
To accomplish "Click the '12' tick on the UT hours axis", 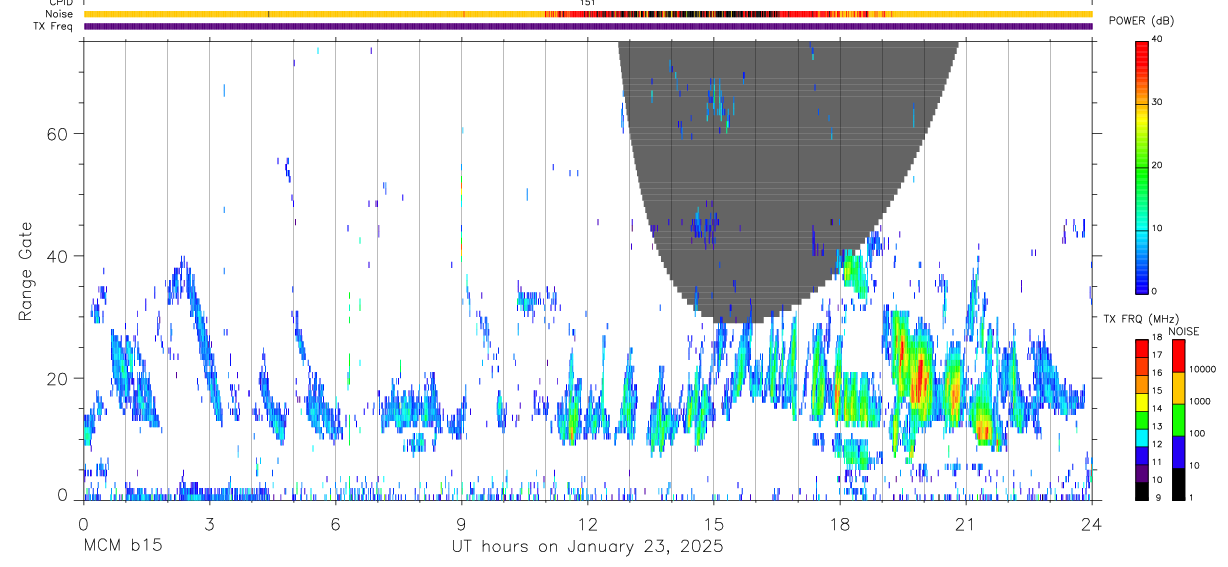I will 587,522.
